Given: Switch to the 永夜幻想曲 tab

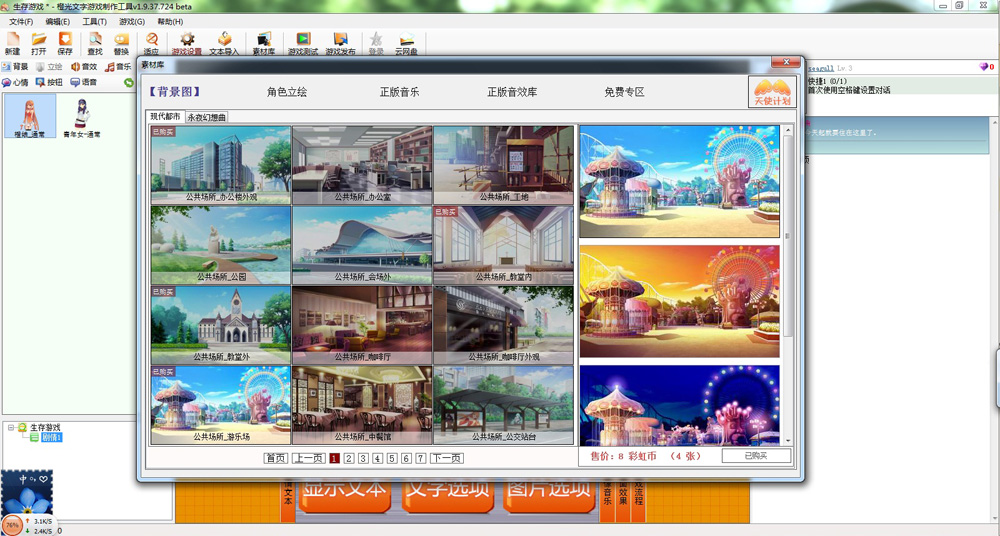Looking at the screenshot, I should 207,117.
